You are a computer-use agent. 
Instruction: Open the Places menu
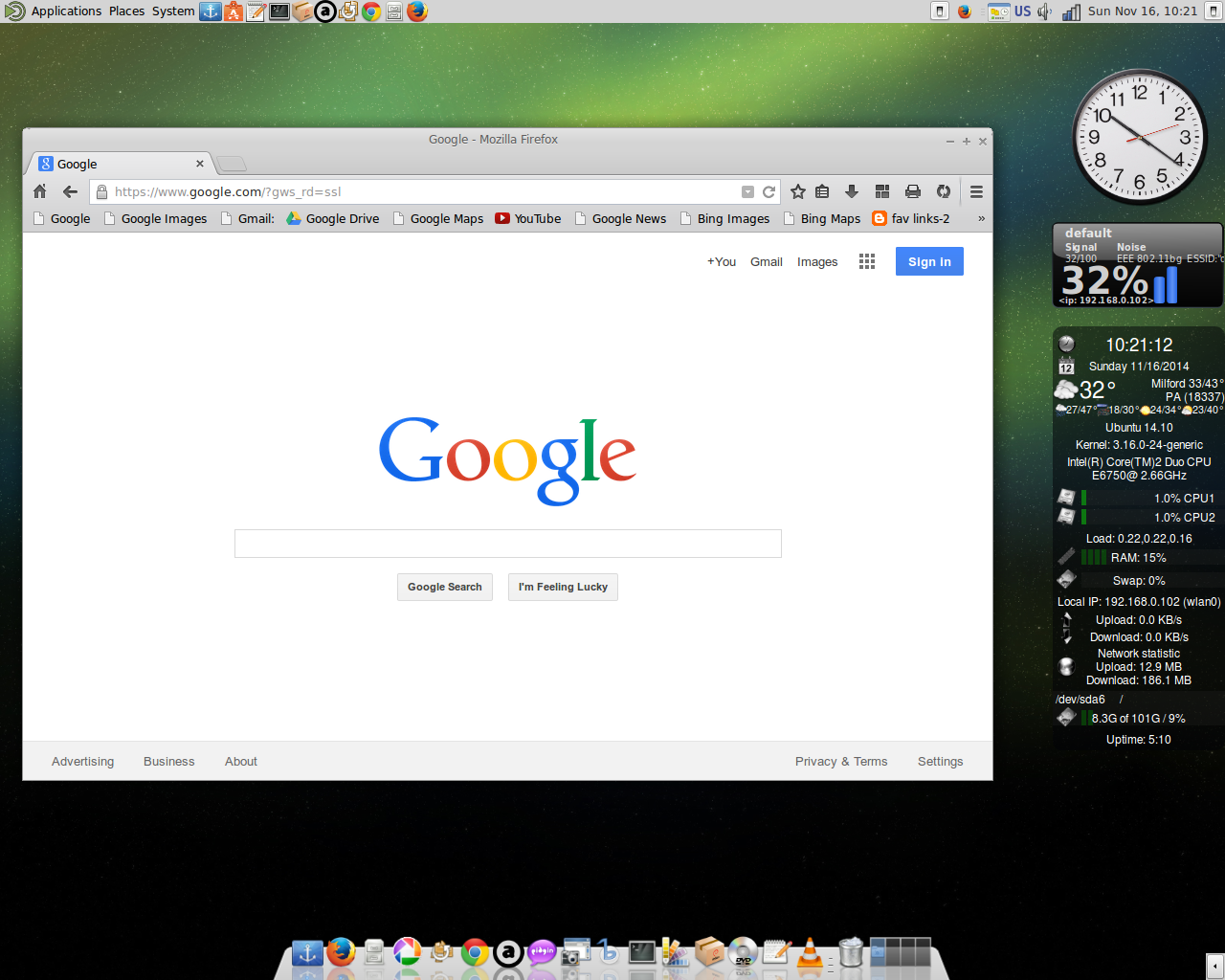(126, 11)
